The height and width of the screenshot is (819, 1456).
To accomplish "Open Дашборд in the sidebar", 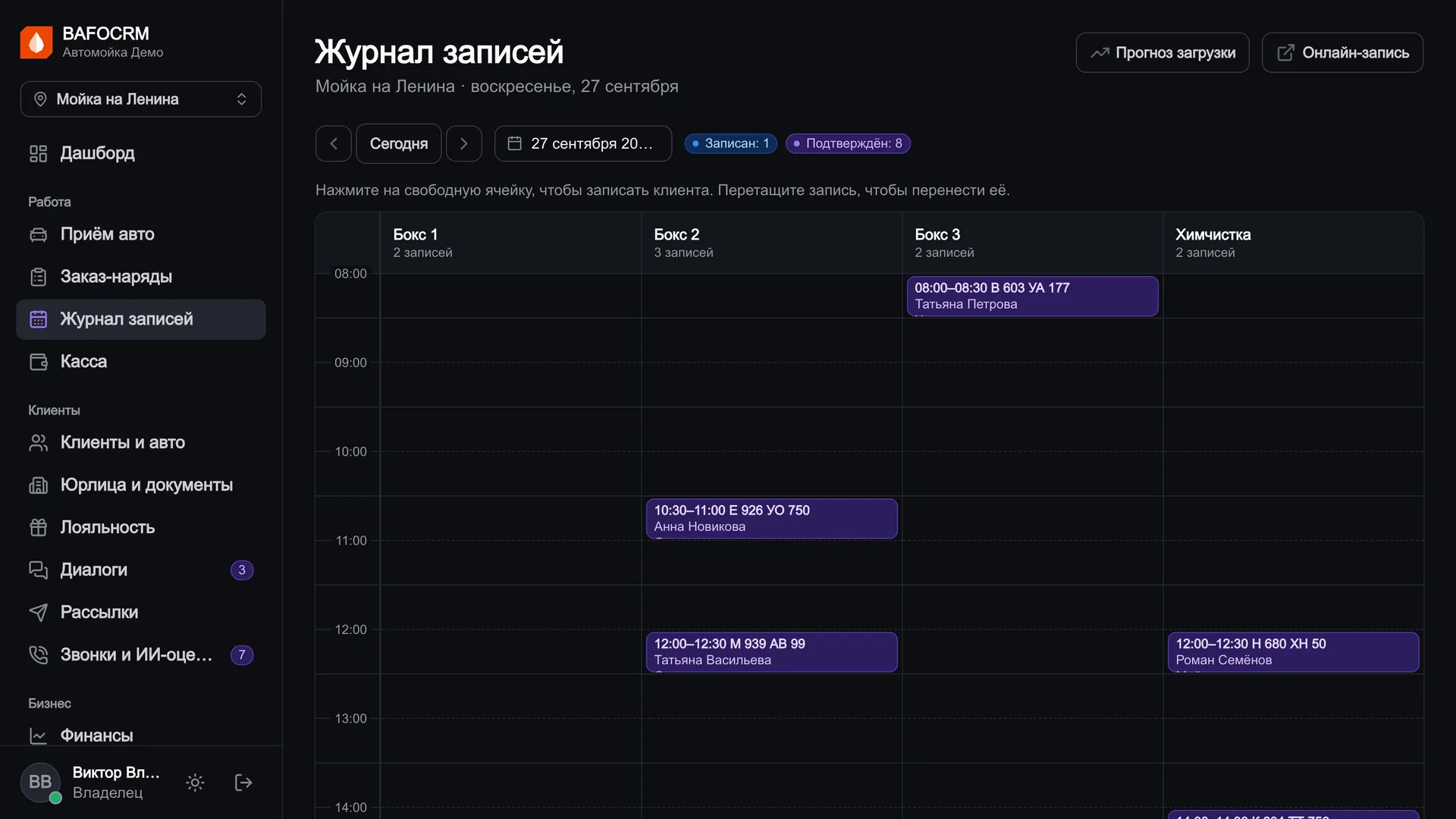I will coord(141,153).
